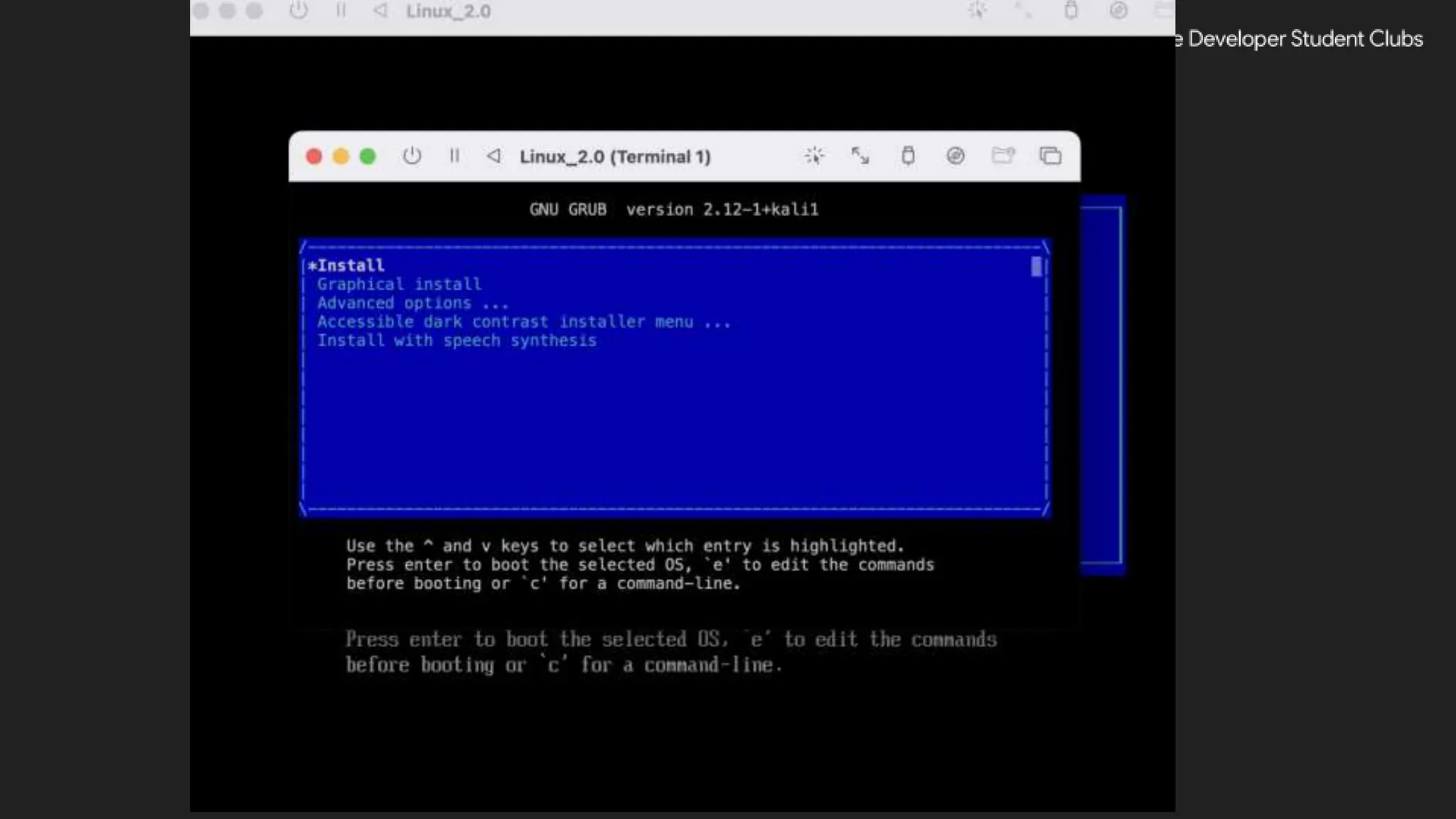Click the restart triangle icon in Terminal 1

(x=493, y=156)
